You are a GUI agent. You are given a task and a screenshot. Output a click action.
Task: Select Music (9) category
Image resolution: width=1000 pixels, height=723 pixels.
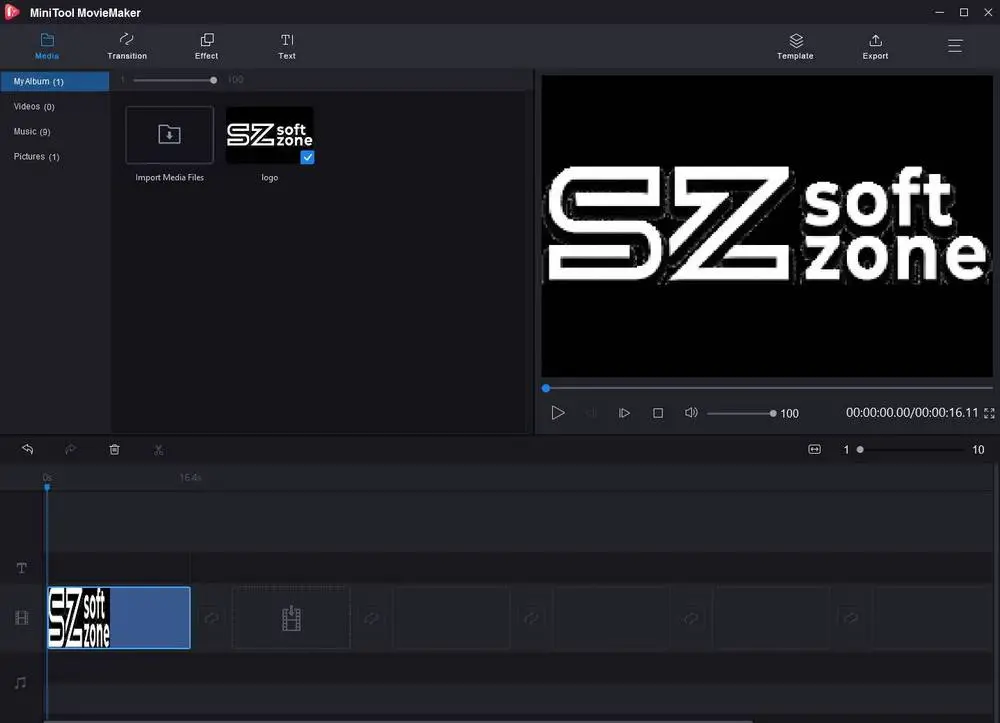(x=32, y=131)
